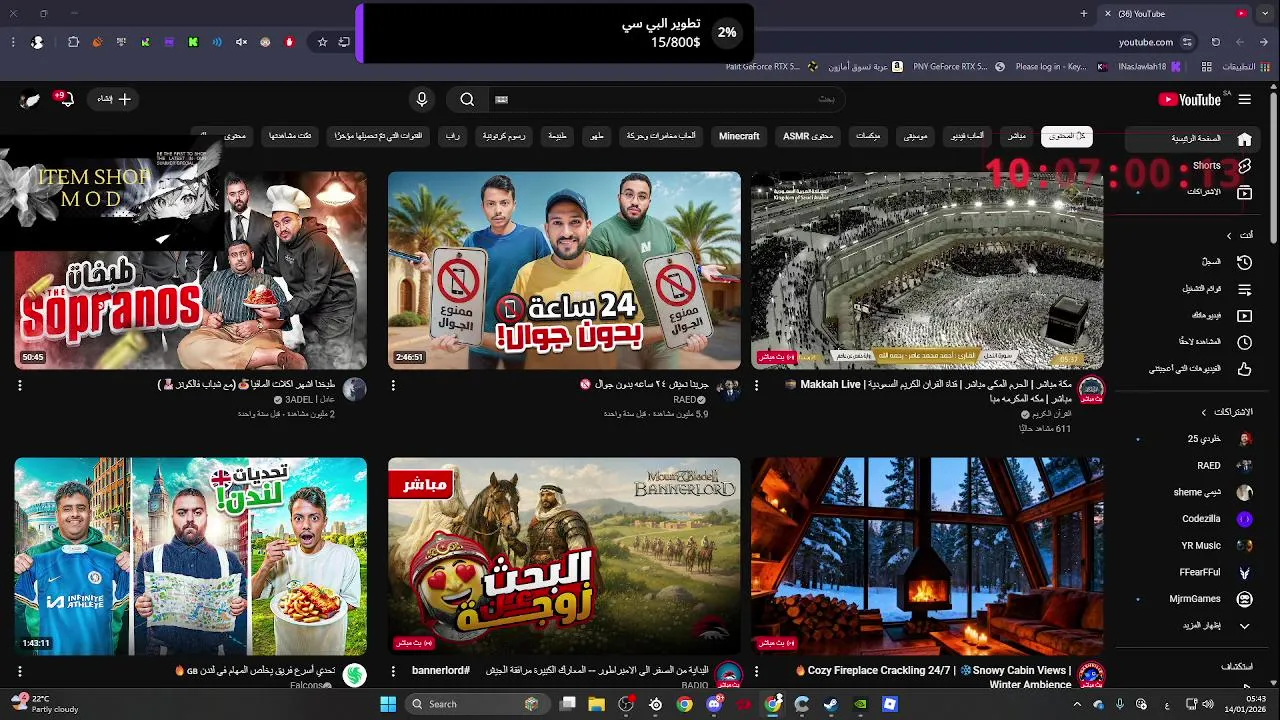Open RAED channel avatar under 24 ساعة video

click(728, 390)
